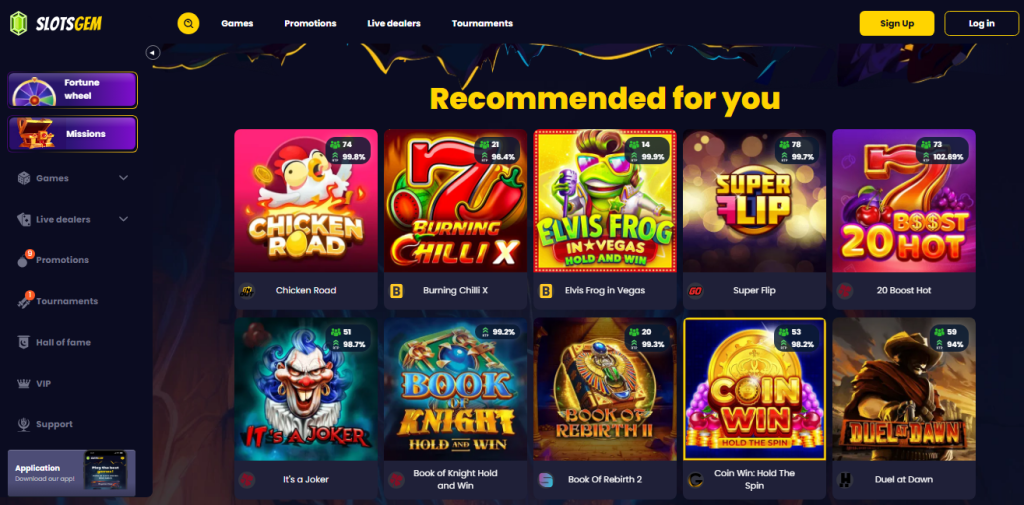
Task: Click the Log in button
Action: [982, 24]
